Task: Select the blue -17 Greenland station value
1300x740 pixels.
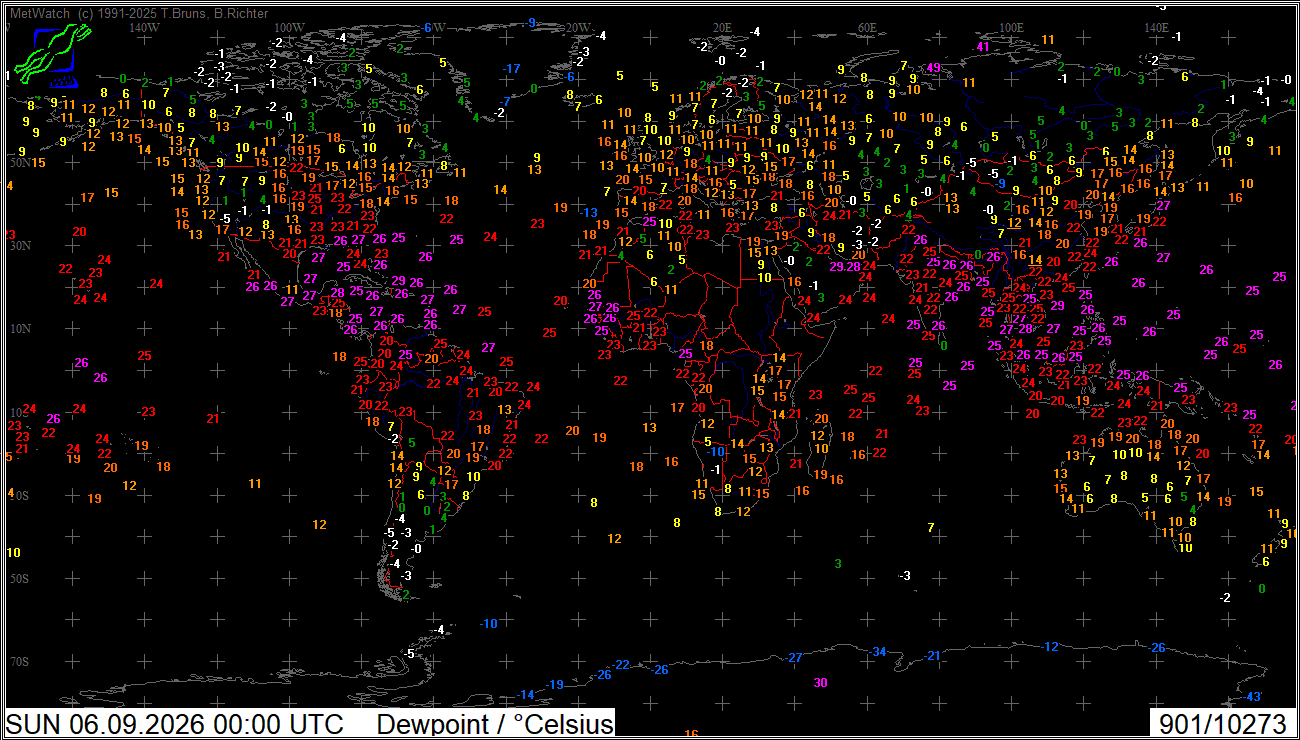Action: click(x=513, y=69)
